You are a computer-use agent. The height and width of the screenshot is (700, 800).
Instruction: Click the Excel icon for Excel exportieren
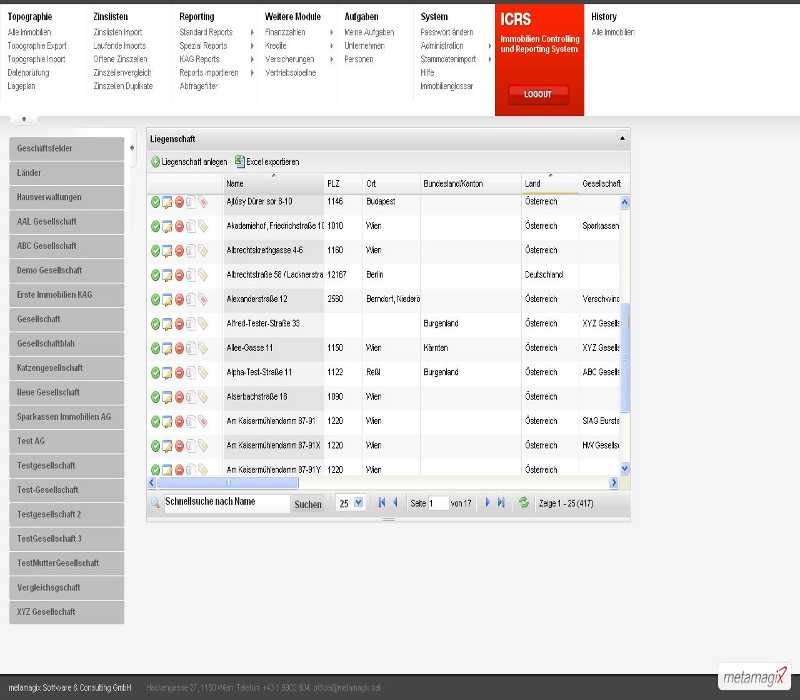point(239,162)
